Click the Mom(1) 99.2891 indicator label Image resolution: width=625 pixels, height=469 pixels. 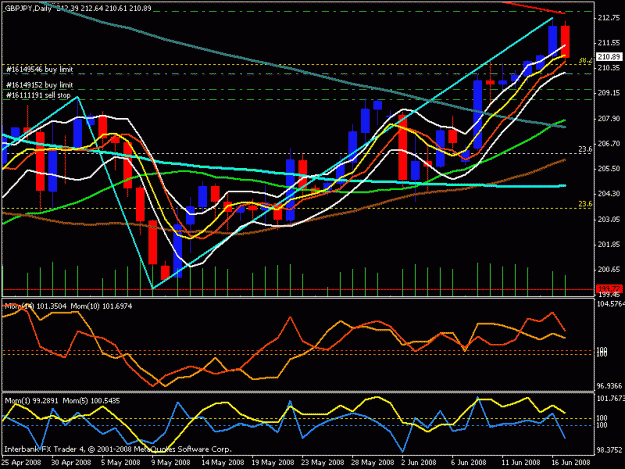pos(32,401)
